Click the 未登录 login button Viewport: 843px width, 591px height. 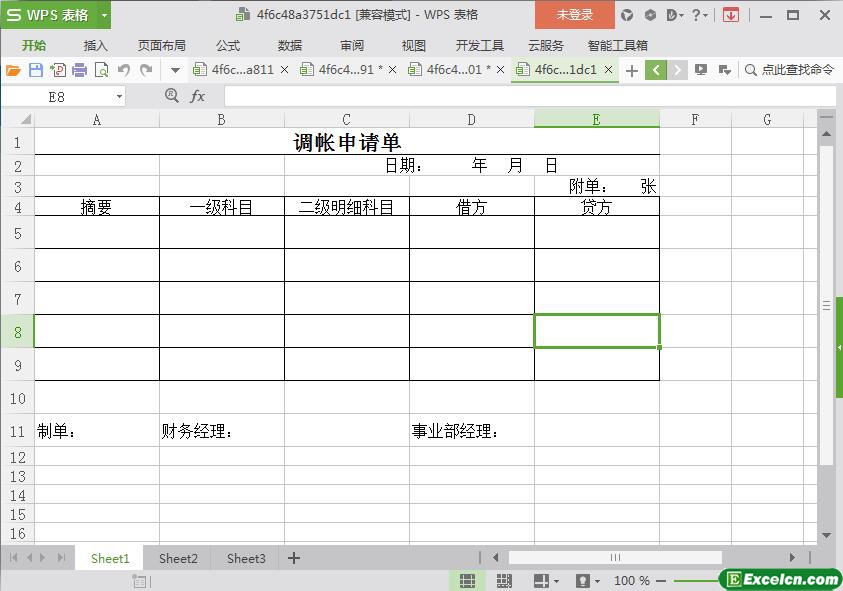575,15
